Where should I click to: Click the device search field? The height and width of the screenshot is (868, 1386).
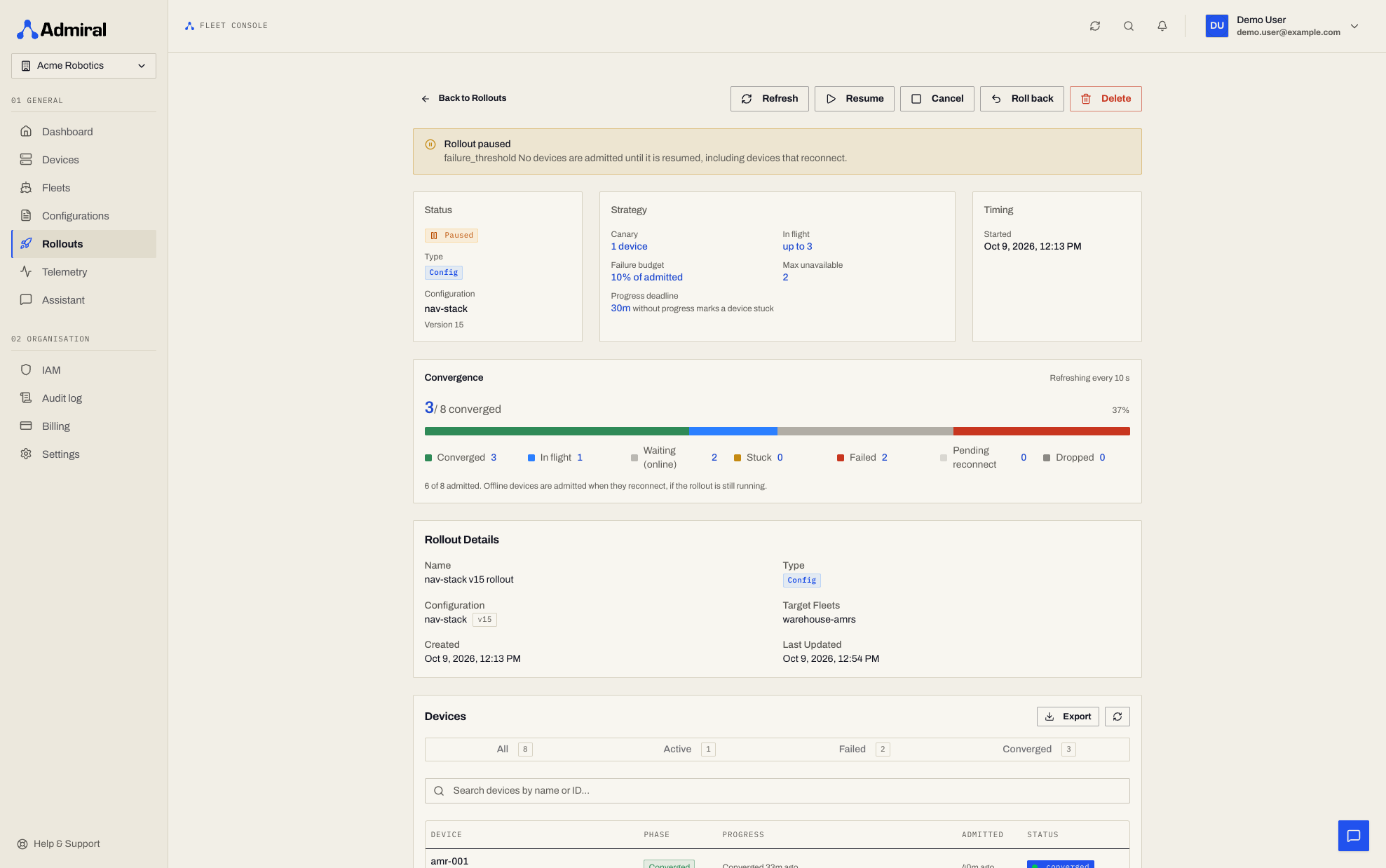(x=777, y=791)
